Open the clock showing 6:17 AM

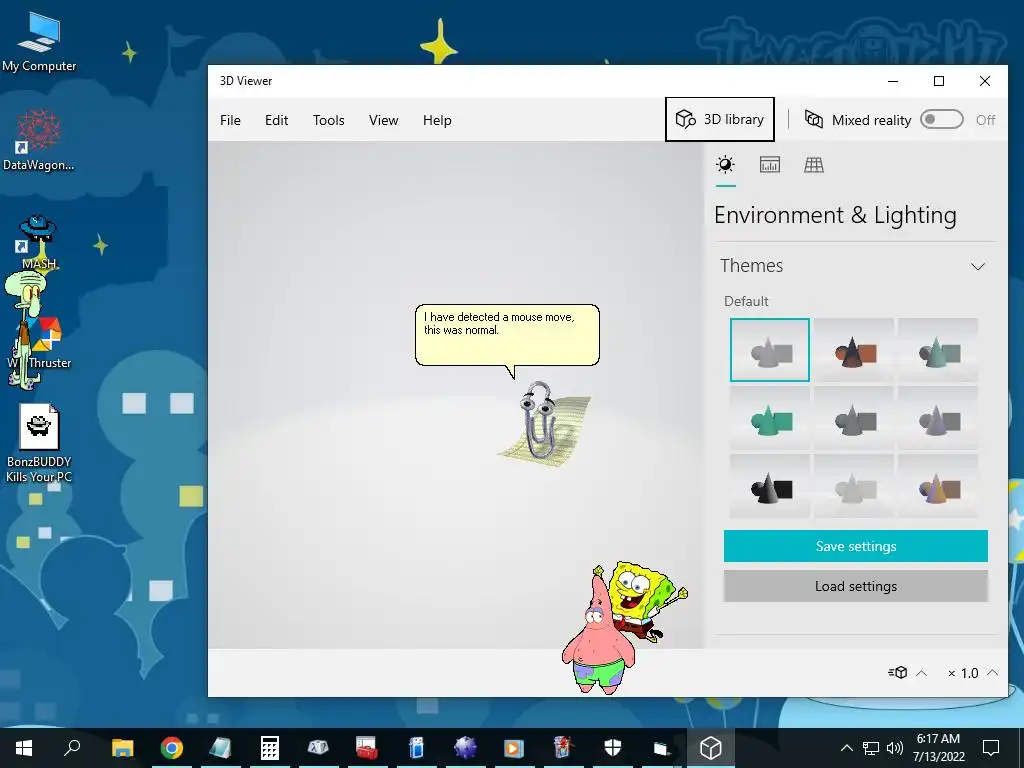point(938,748)
